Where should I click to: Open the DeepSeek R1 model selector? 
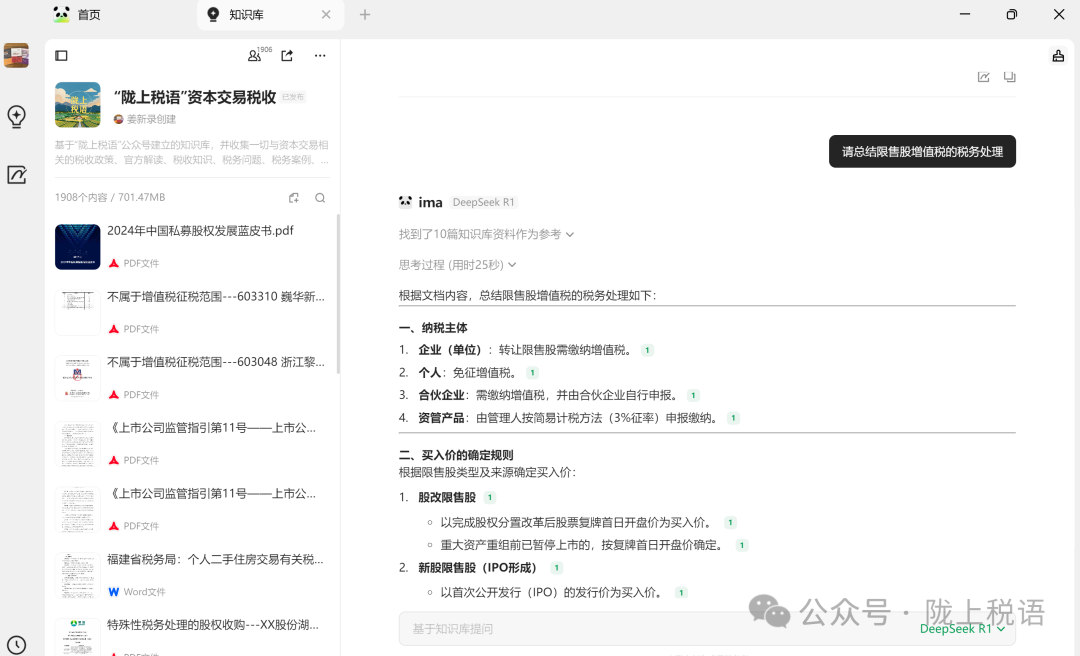coord(961,629)
